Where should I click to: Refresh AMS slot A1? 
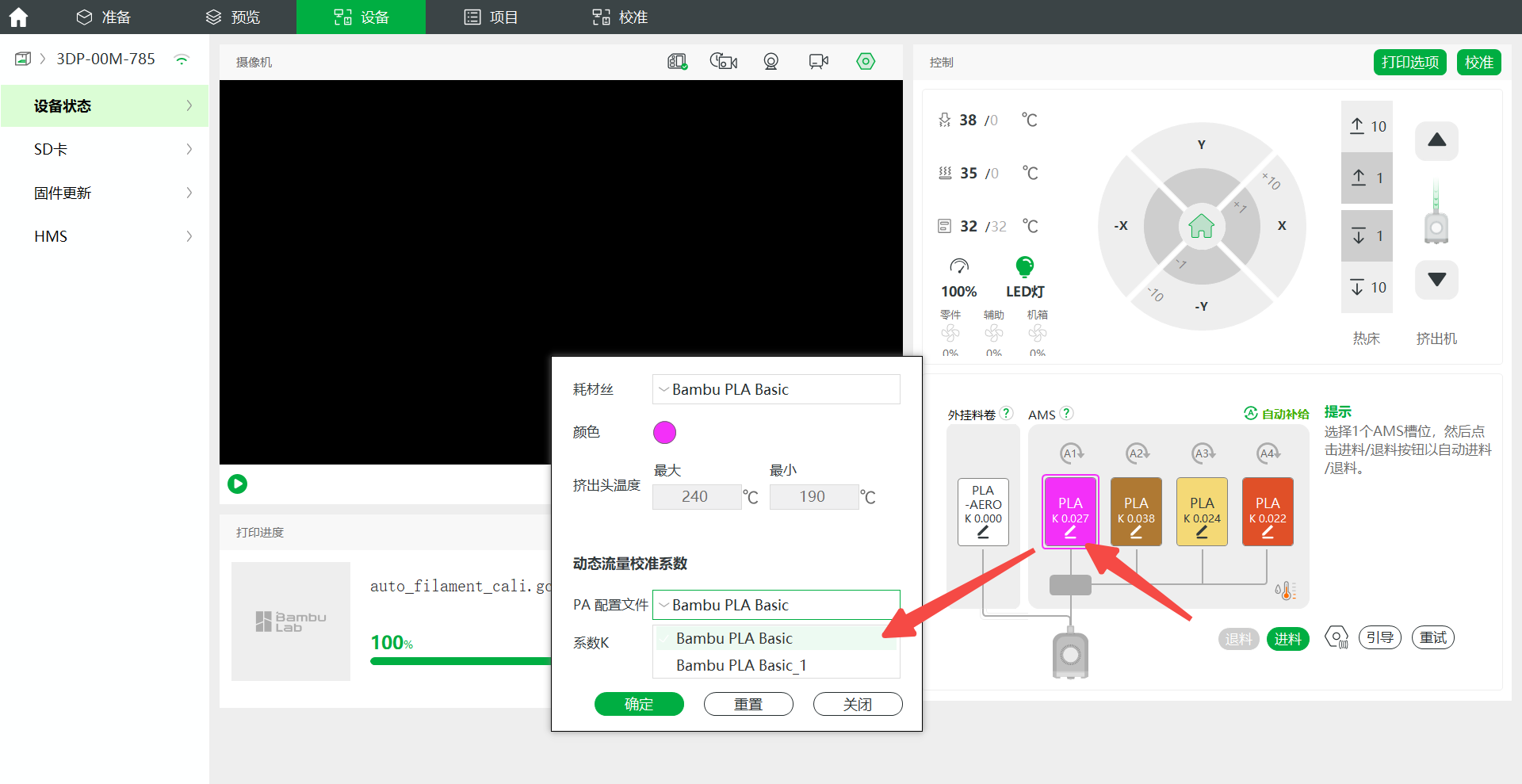click(x=1072, y=453)
